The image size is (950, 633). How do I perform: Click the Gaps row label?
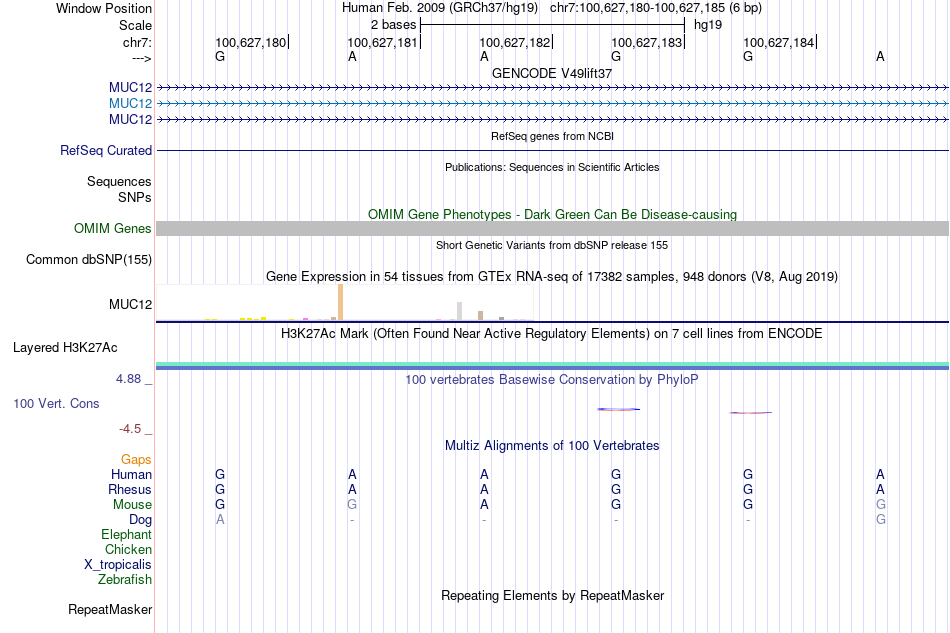[x=136, y=460]
